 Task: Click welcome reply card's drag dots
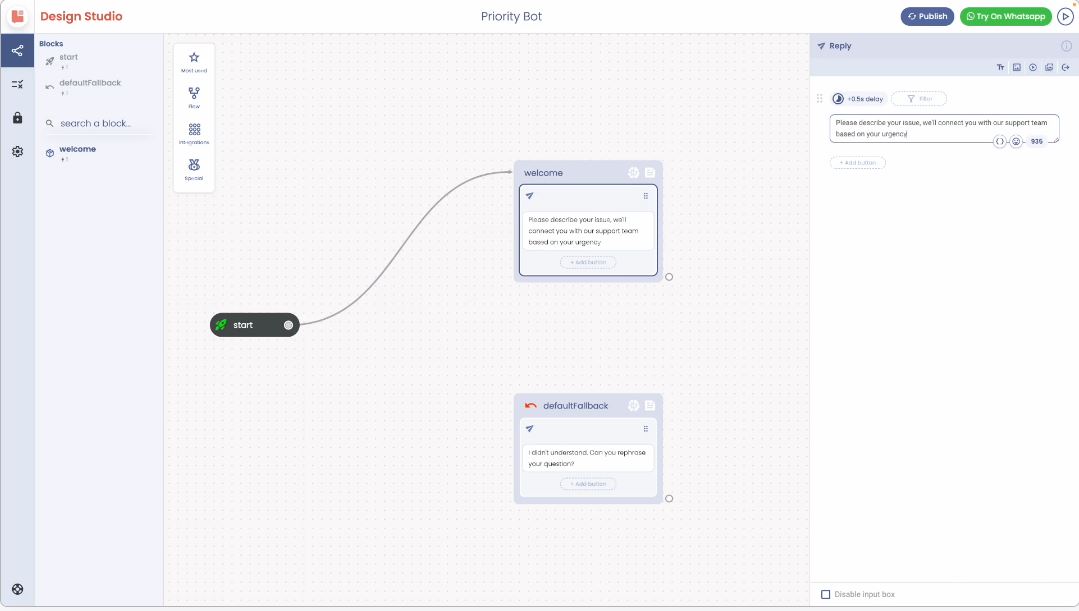[645, 196]
